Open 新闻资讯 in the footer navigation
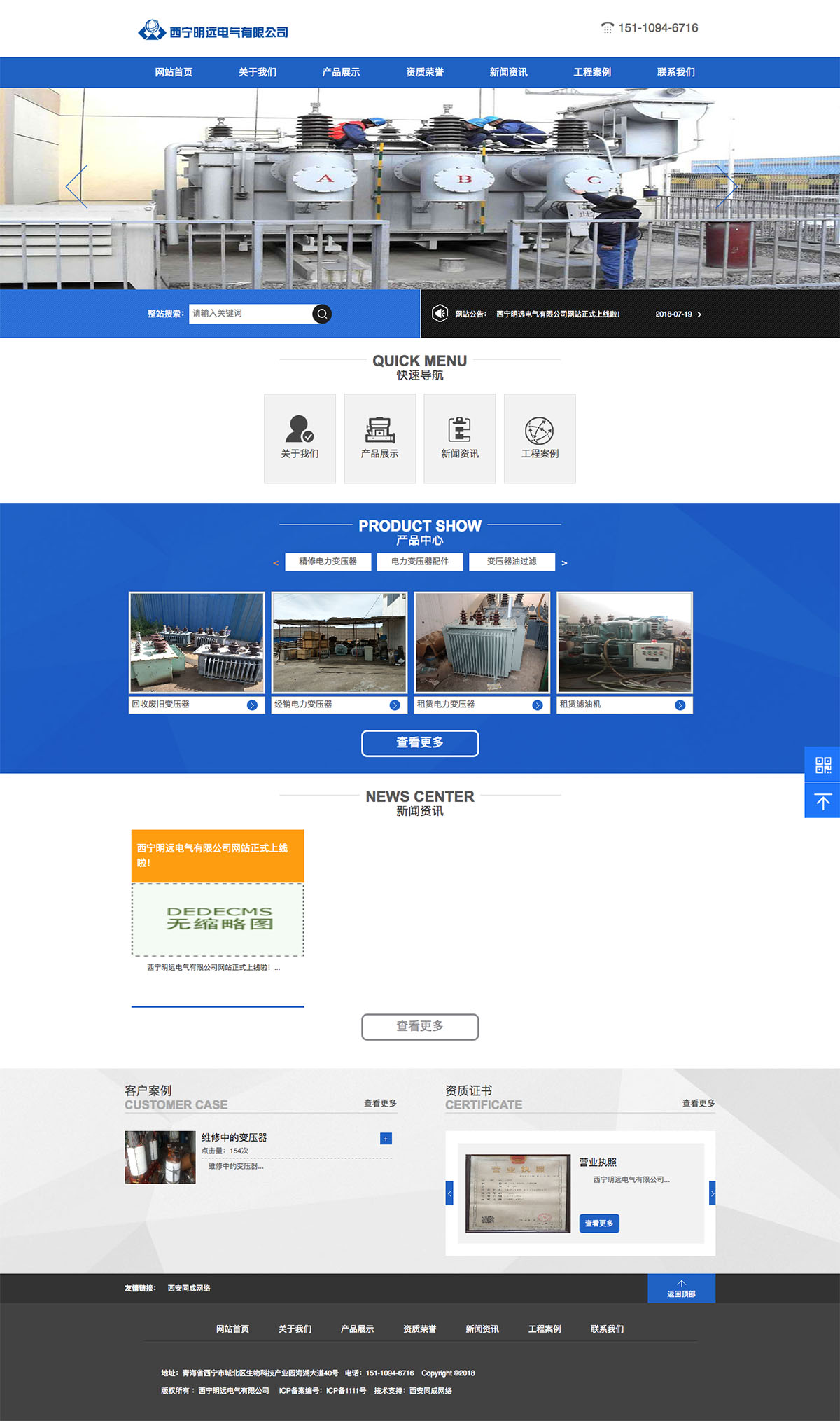Viewport: 840px width, 1421px height. point(482,1329)
